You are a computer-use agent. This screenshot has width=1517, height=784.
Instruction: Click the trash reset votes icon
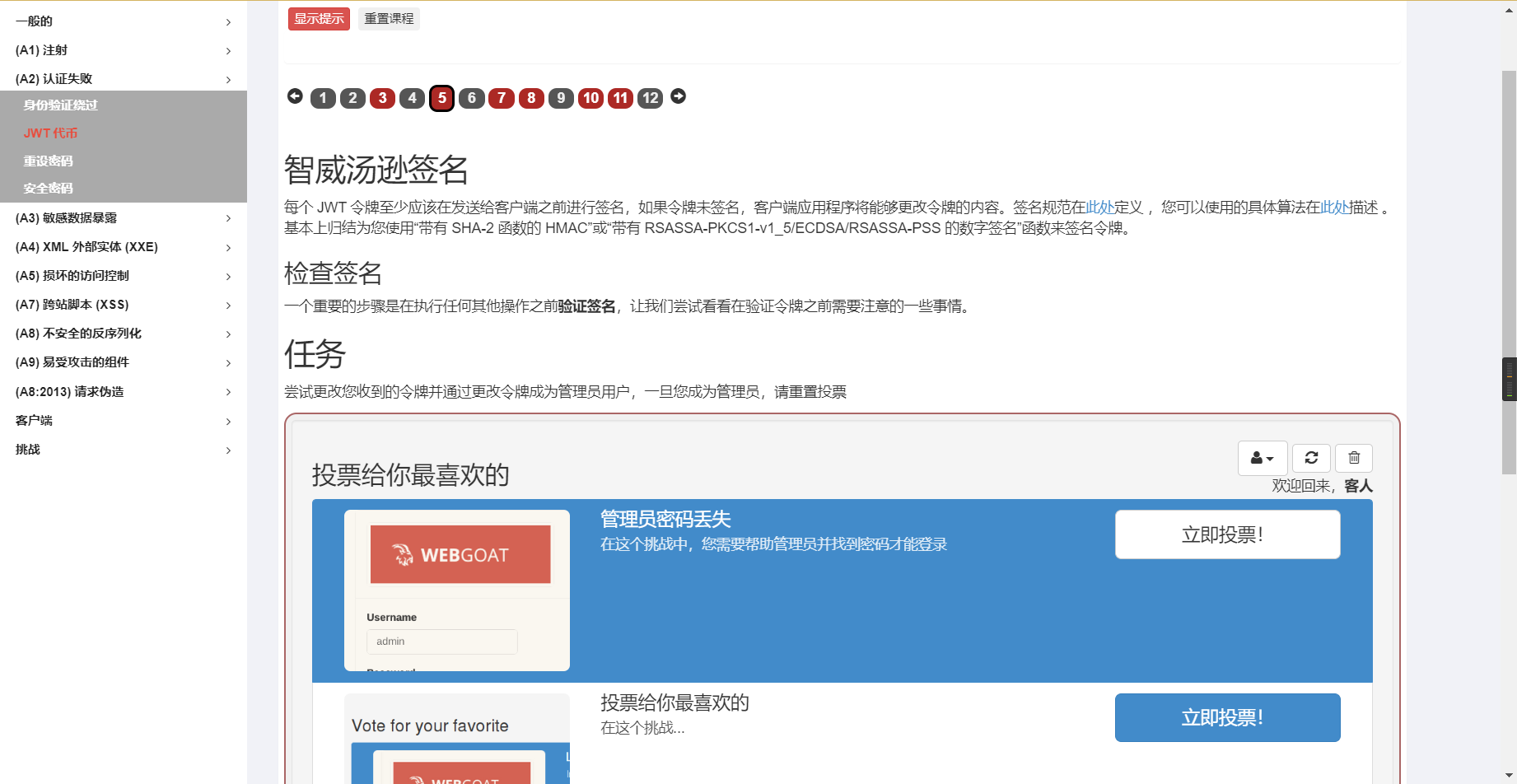pos(1354,458)
